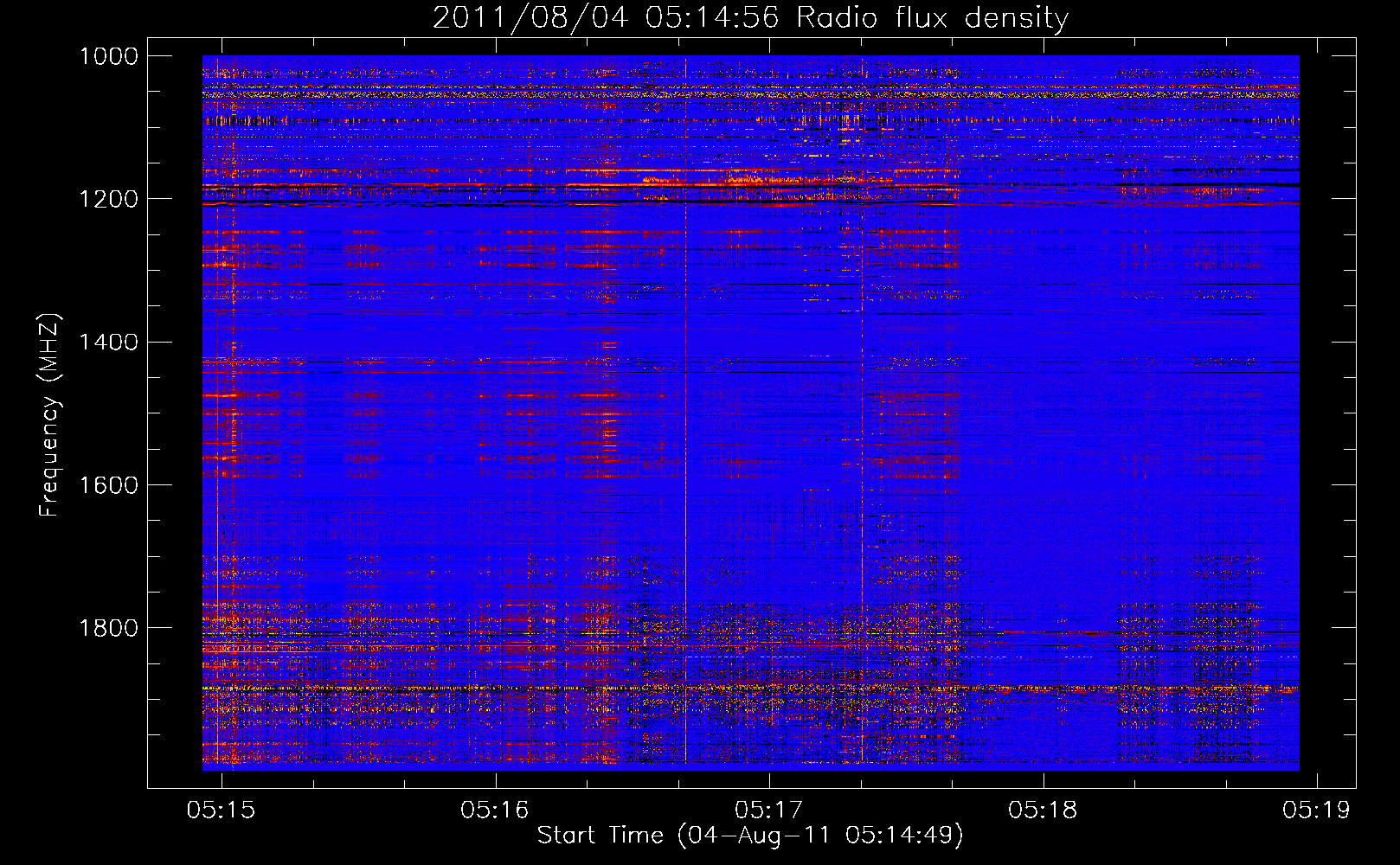Image resolution: width=1400 pixels, height=865 pixels.
Task: Click the 05:16 time tick label
Action: pyautogui.click(x=495, y=810)
